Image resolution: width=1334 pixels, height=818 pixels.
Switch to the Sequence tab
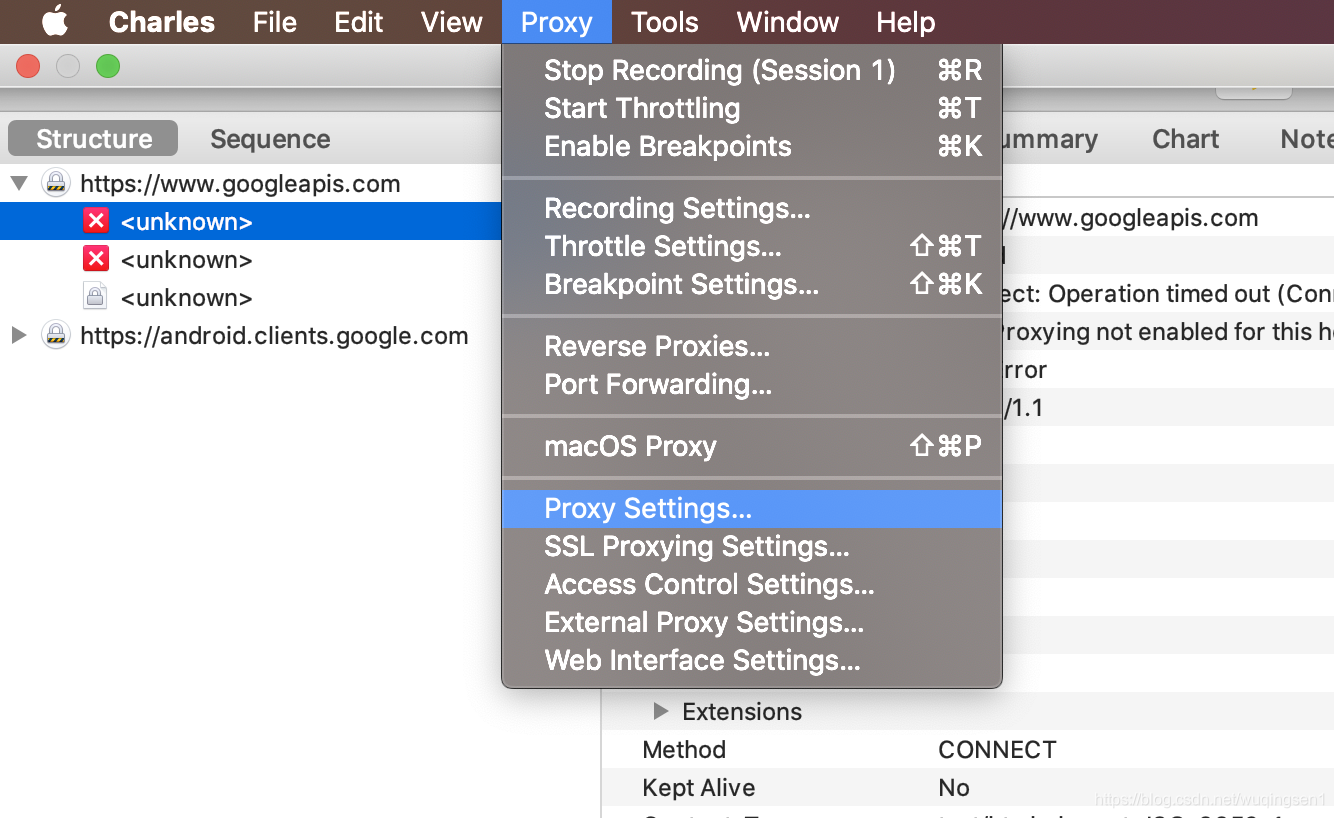[x=270, y=139]
